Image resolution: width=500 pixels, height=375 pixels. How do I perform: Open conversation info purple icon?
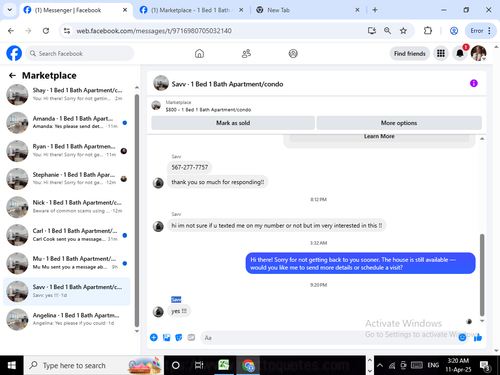pos(474,83)
